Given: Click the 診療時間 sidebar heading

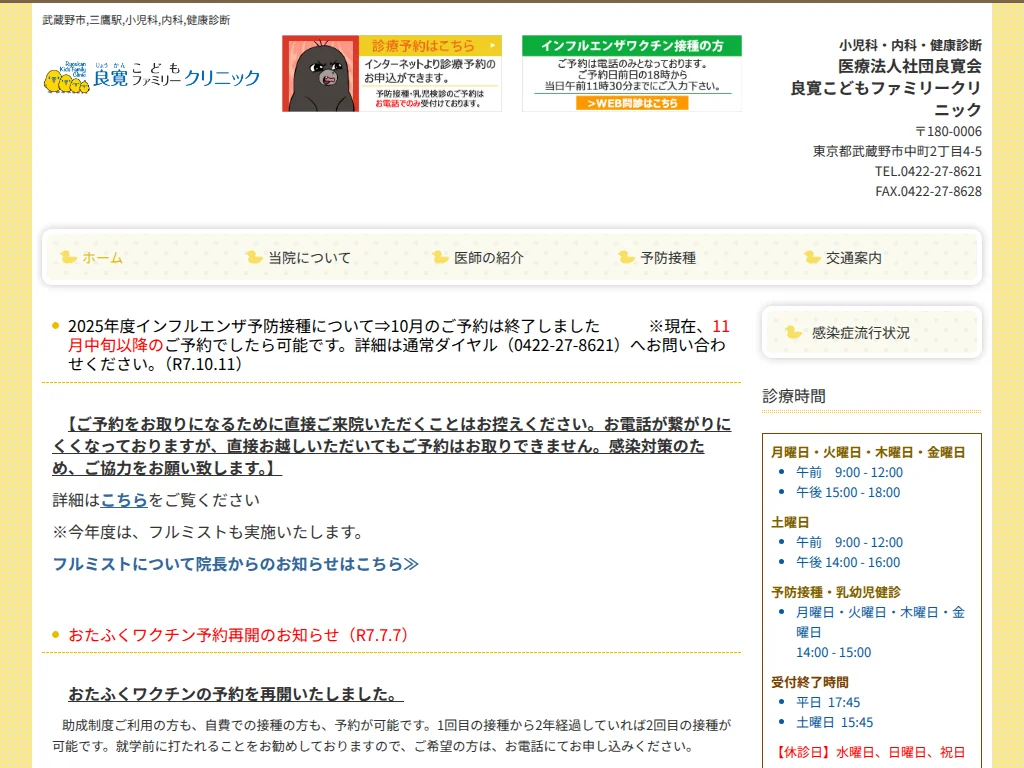Looking at the screenshot, I should 794,396.
